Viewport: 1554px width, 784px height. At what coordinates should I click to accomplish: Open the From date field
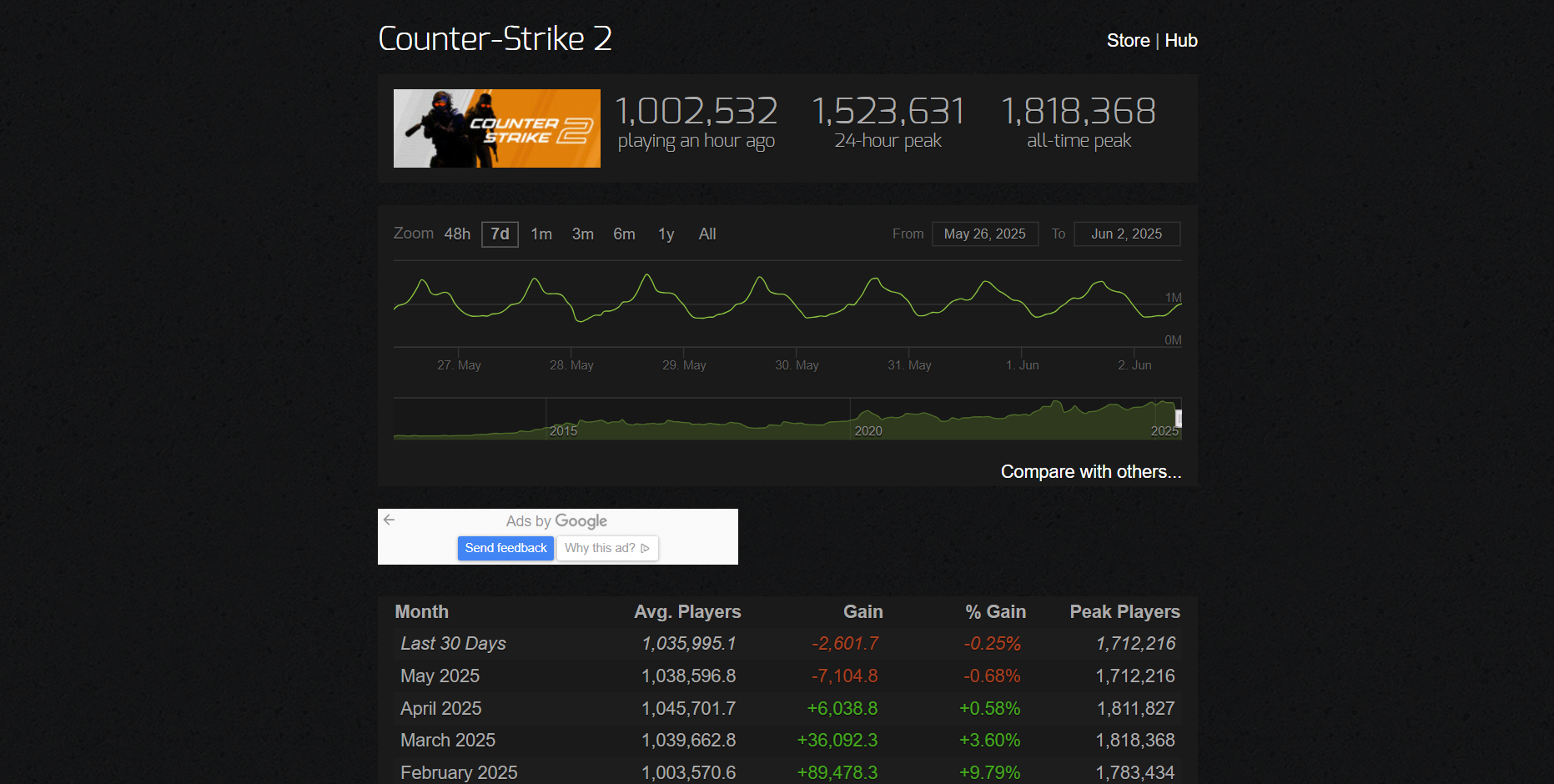point(984,234)
